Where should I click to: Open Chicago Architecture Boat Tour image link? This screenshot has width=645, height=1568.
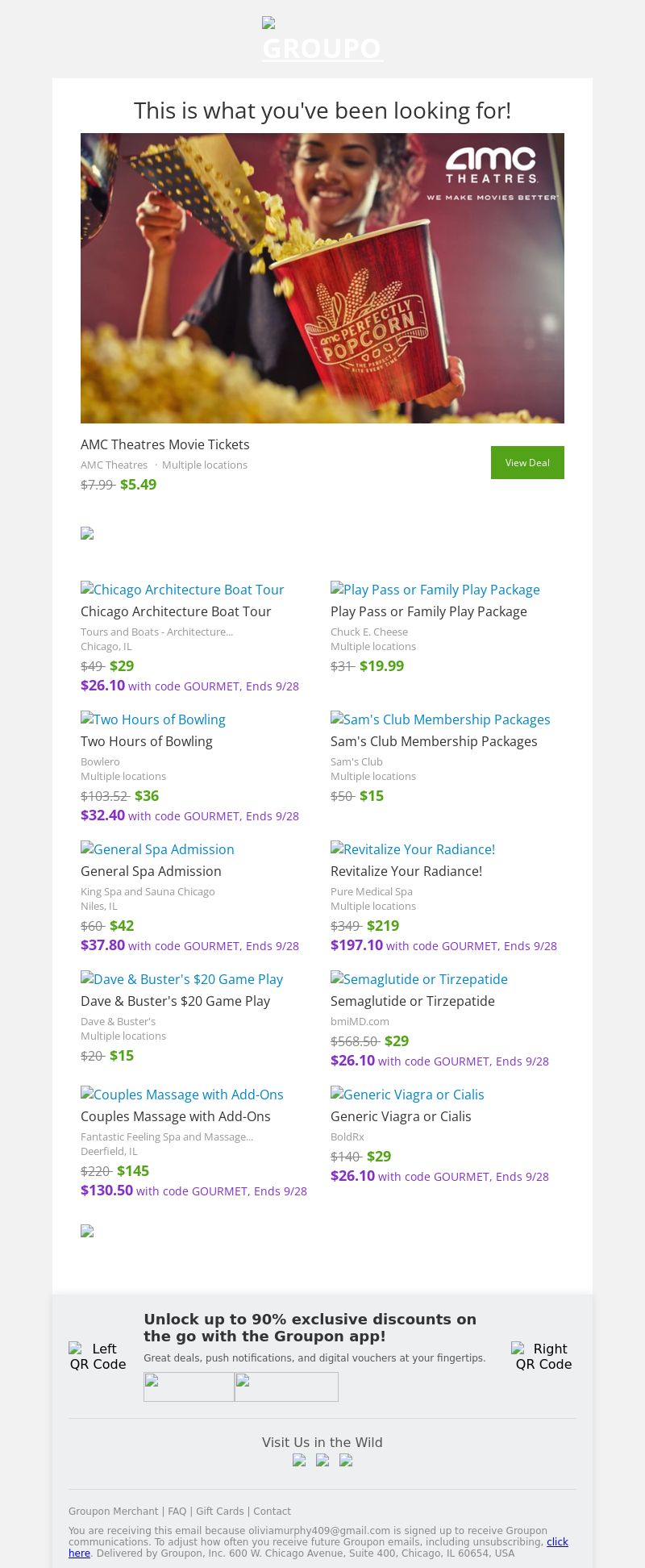click(182, 590)
